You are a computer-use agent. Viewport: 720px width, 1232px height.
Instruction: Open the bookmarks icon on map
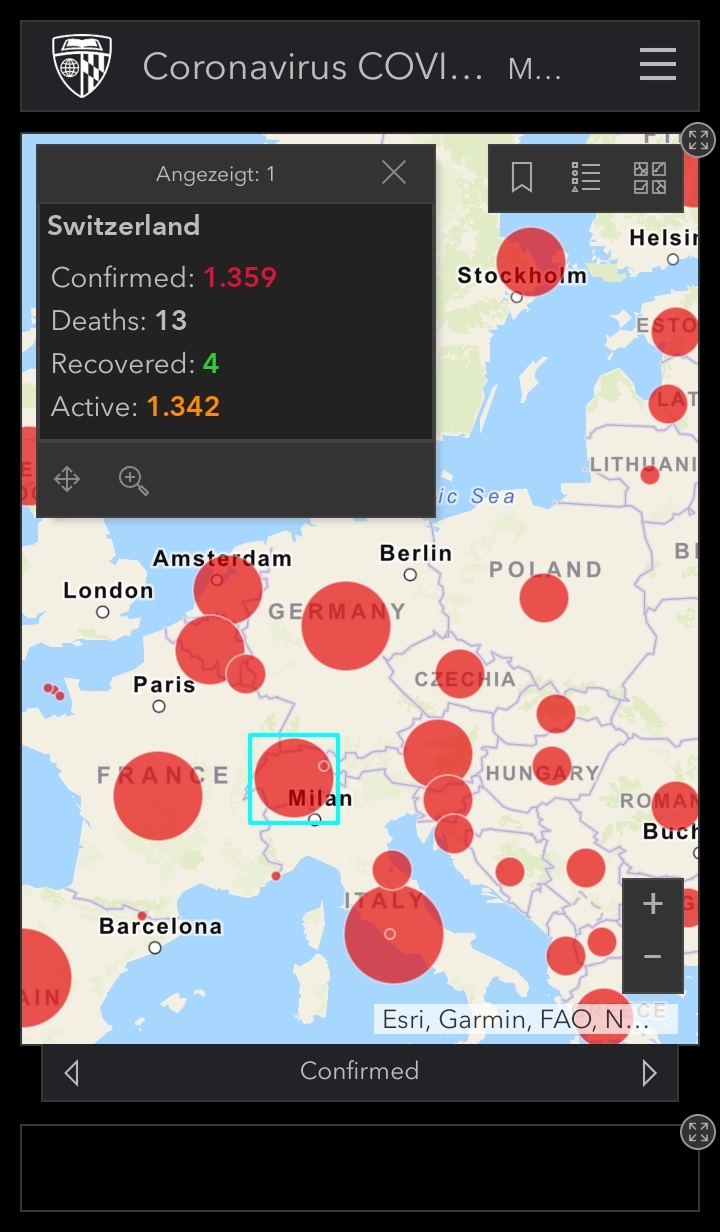coord(521,178)
